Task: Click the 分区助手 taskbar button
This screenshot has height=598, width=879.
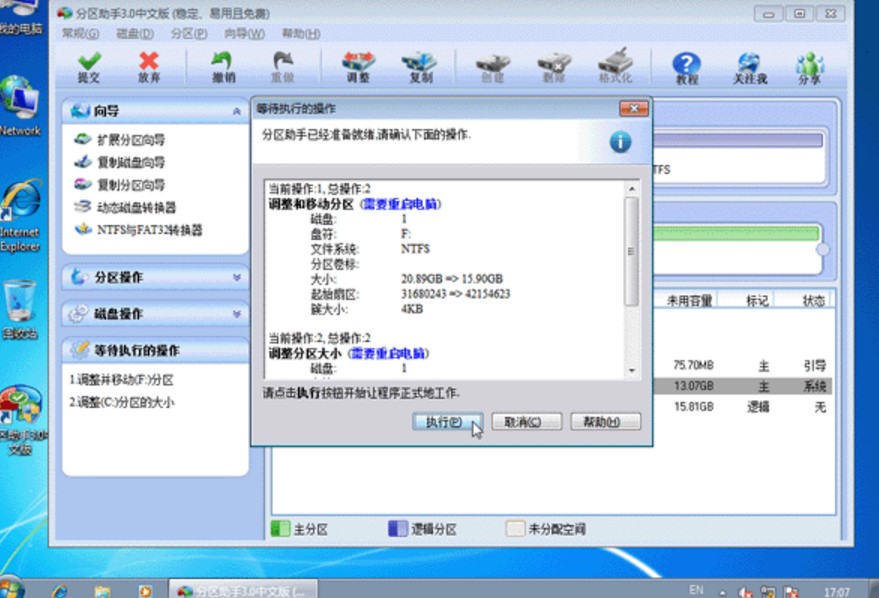Action: coord(243,590)
